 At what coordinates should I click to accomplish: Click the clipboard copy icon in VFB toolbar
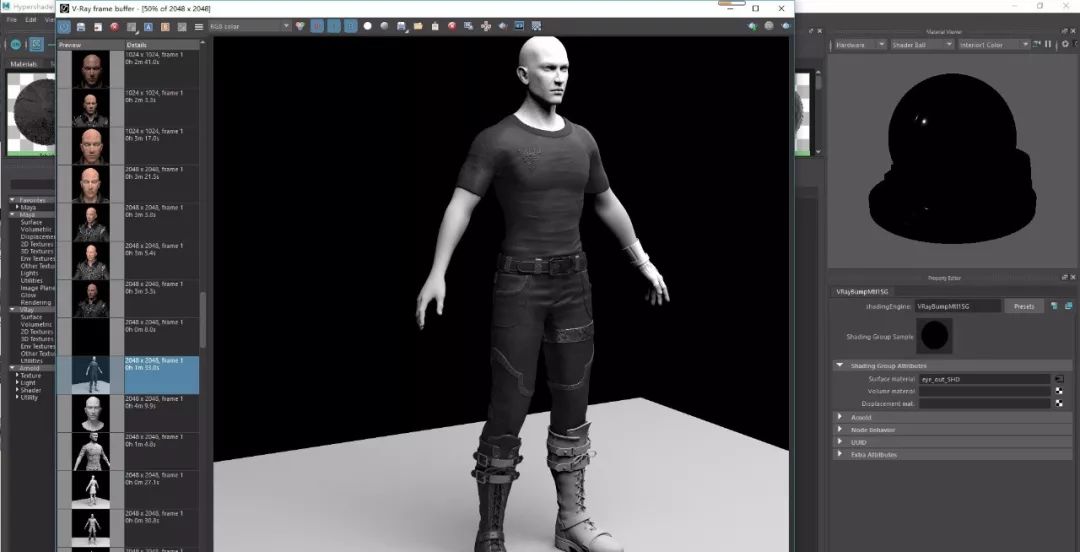[x=435, y=26]
